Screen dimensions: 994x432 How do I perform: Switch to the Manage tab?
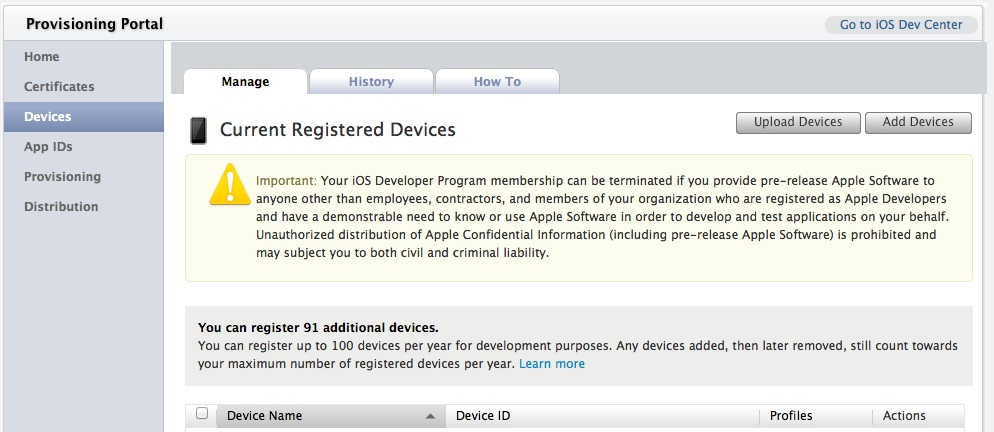(245, 82)
